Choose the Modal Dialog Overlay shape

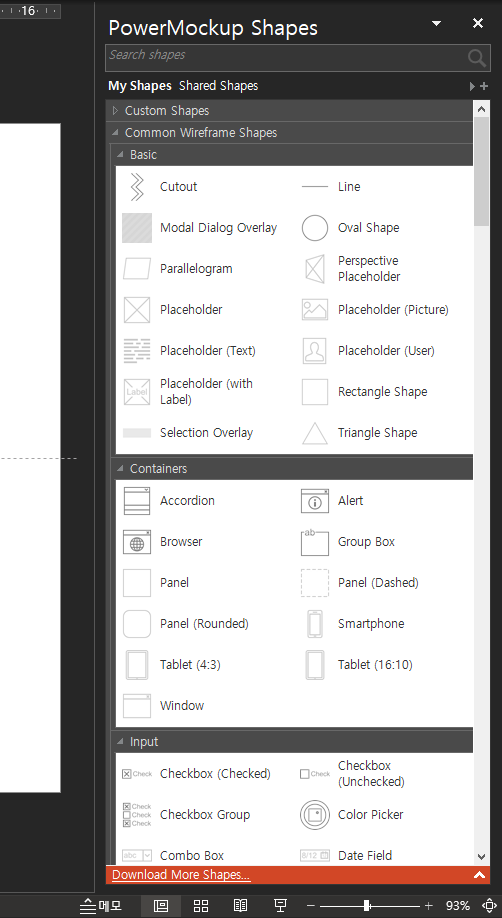coord(136,228)
